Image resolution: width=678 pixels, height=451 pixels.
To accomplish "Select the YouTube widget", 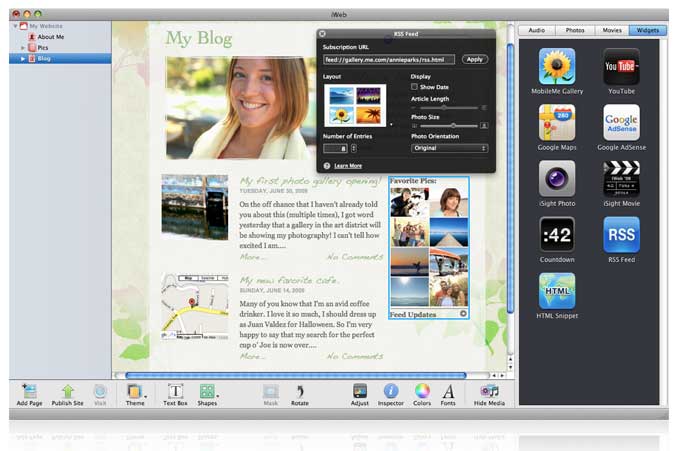I will (621, 67).
